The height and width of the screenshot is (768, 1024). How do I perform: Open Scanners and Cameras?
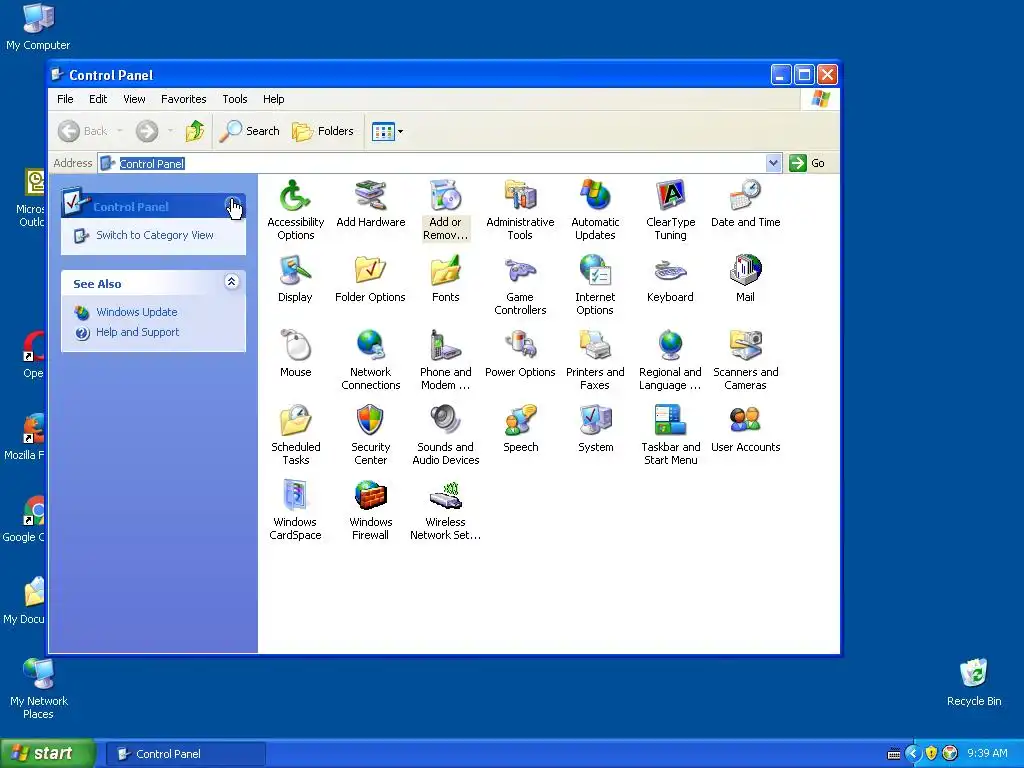(745, 360)
